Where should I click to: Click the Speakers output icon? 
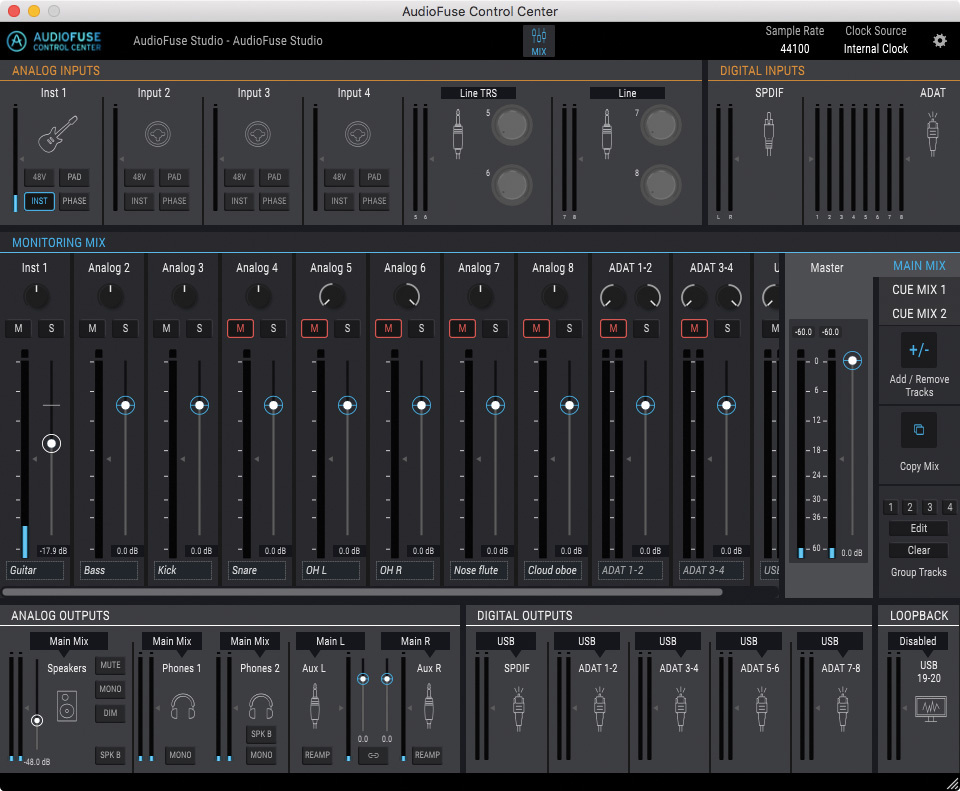[x=67, y=706]
